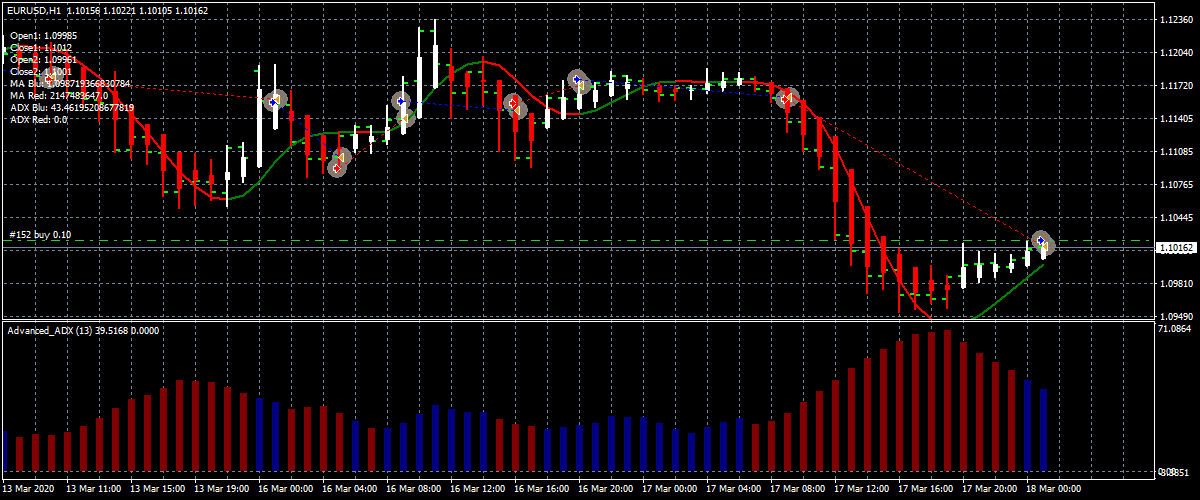Click the red sell arrow near 16 Mar 15:00

tap(513, 103)
